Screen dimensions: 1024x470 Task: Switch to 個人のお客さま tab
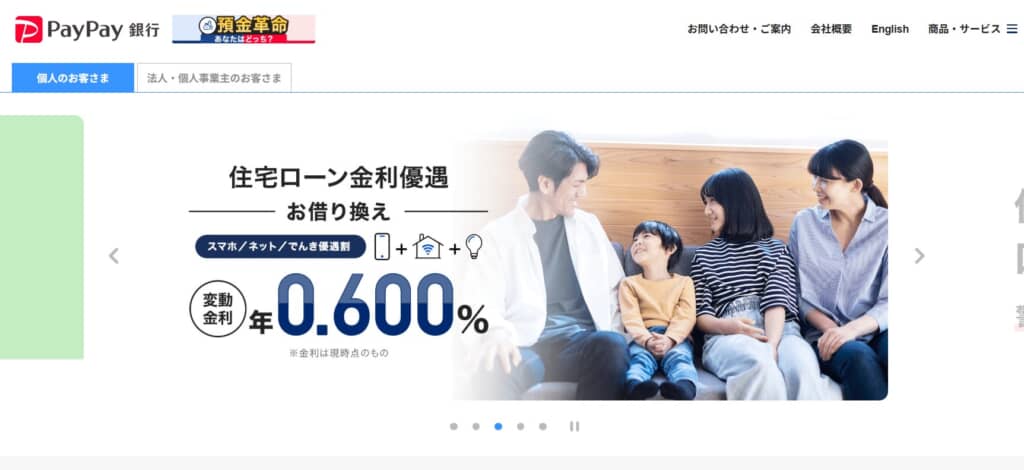click(x=73, y=78)
